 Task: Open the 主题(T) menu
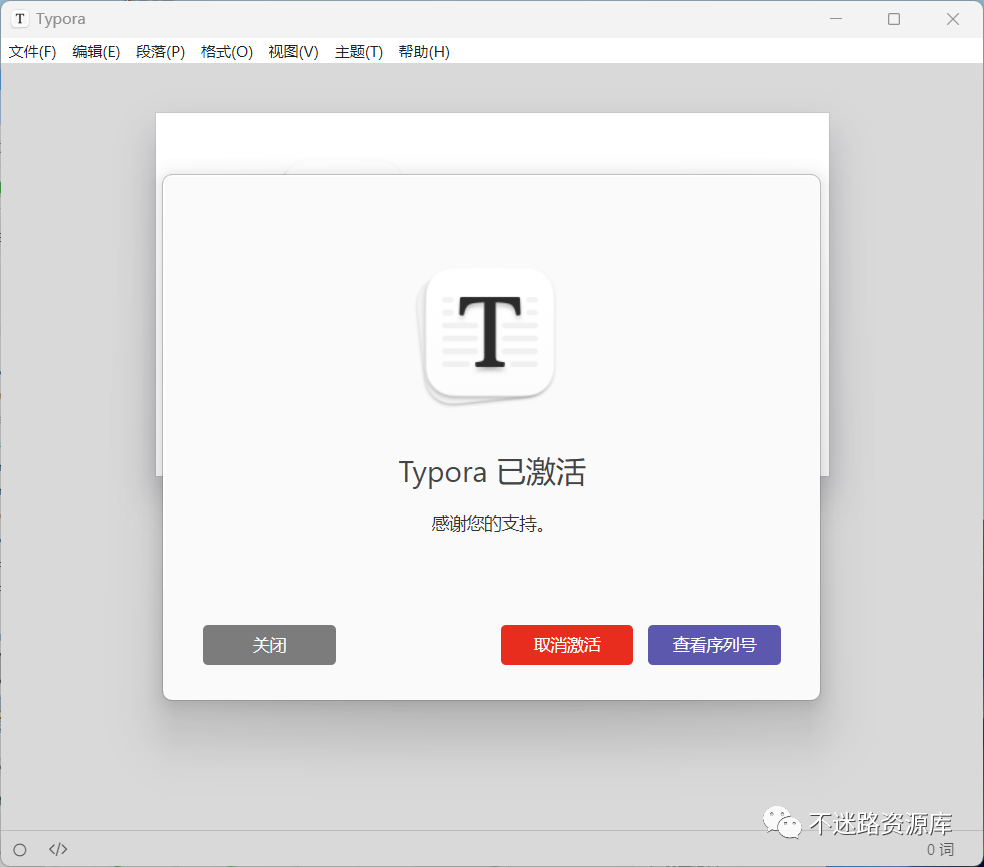[x=358, y=51]
